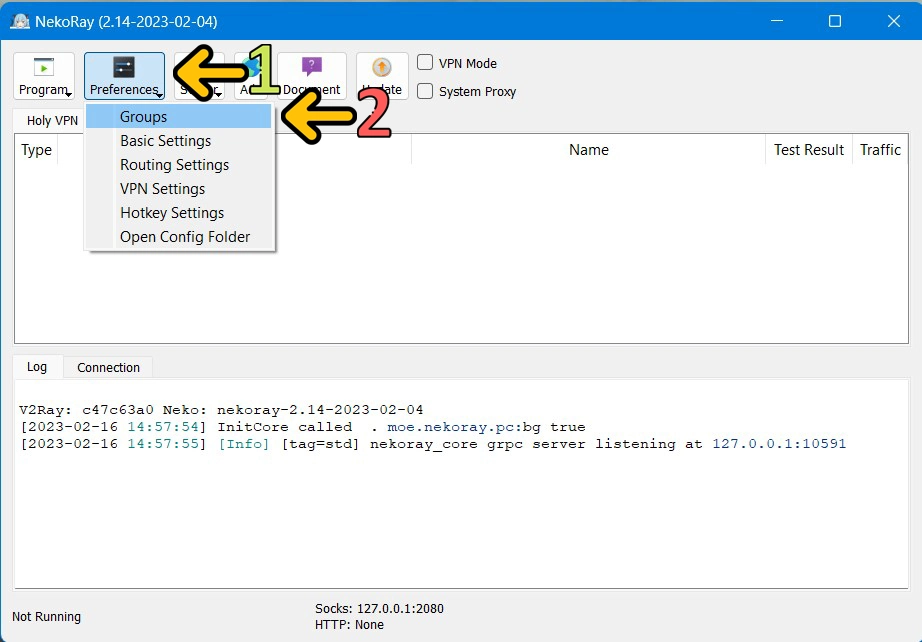Open Routing Settings
The height and width of the screenshot is (642, 922).
pos(174,164)
